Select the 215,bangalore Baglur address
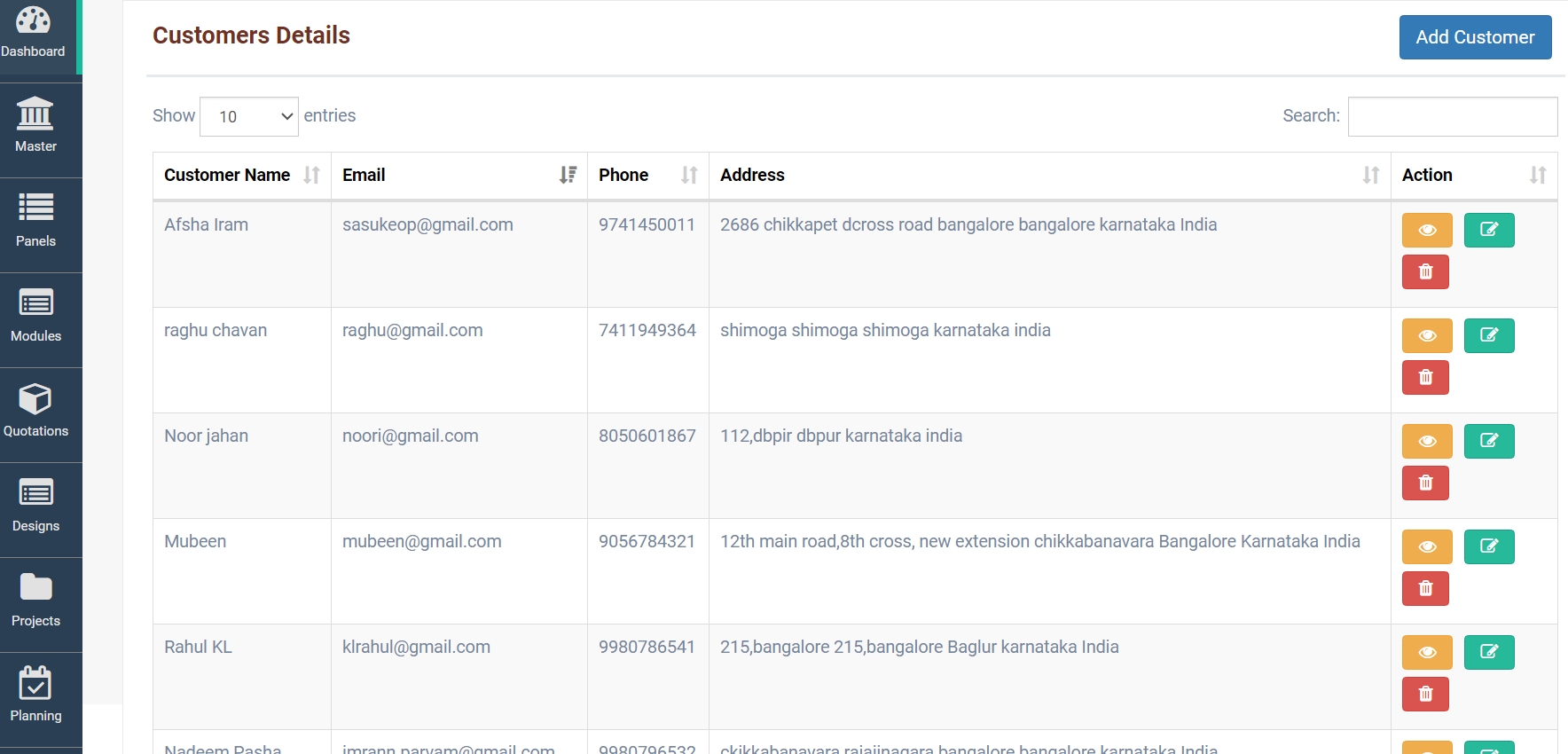Viewport: 1568px width, 754px height. coord(920,648)
